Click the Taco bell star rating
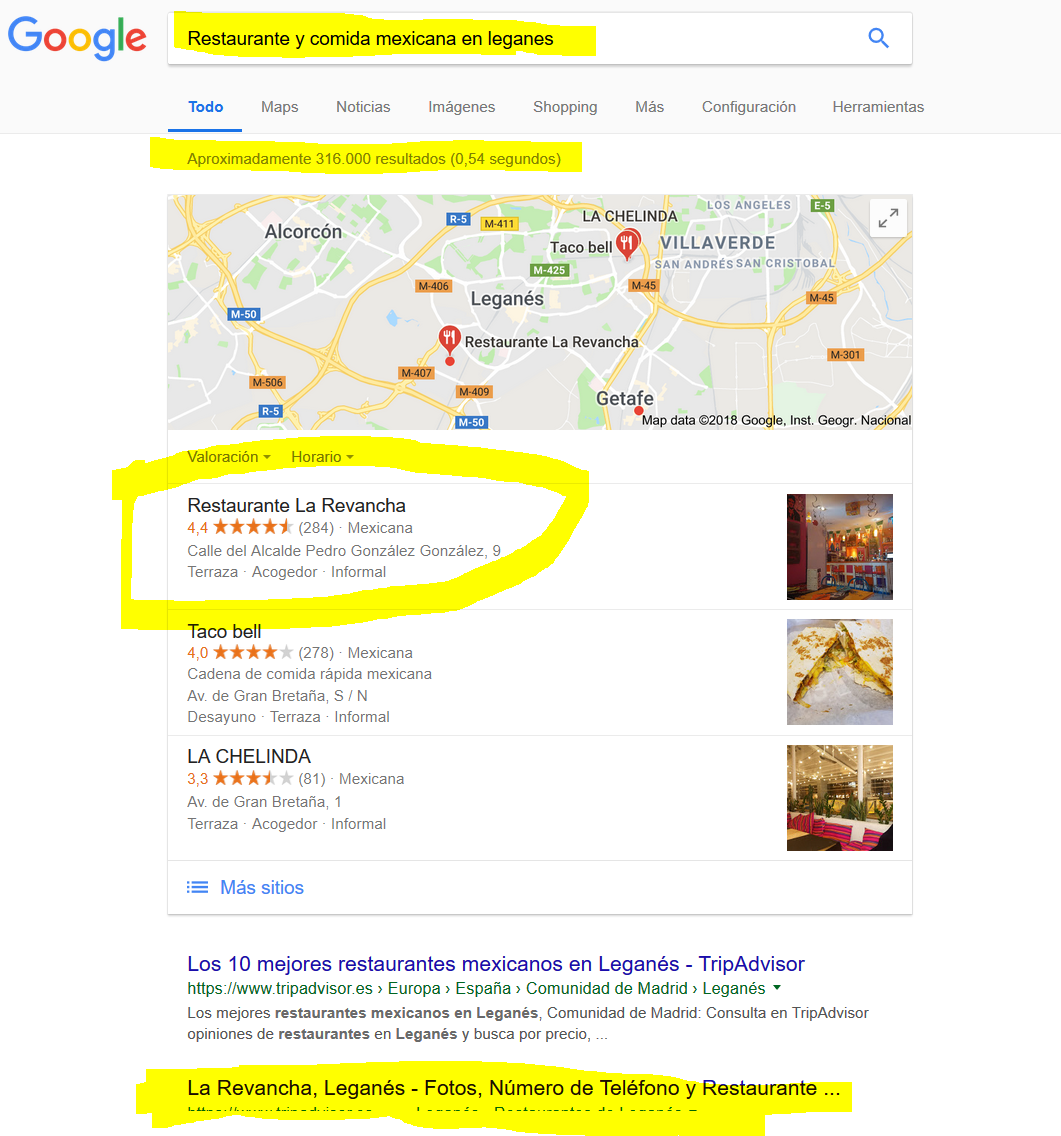Screen dimensions: 1061x1136 pyautogui.click(x=253, y=652)
